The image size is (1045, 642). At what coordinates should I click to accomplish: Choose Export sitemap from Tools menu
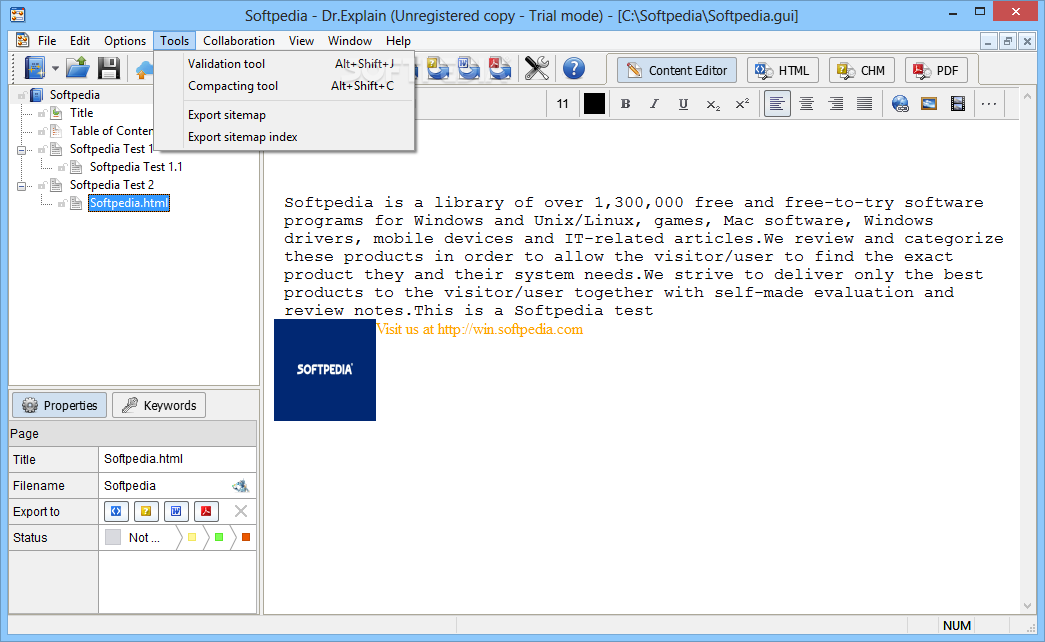pyautogui.click(x=284, y=115)
